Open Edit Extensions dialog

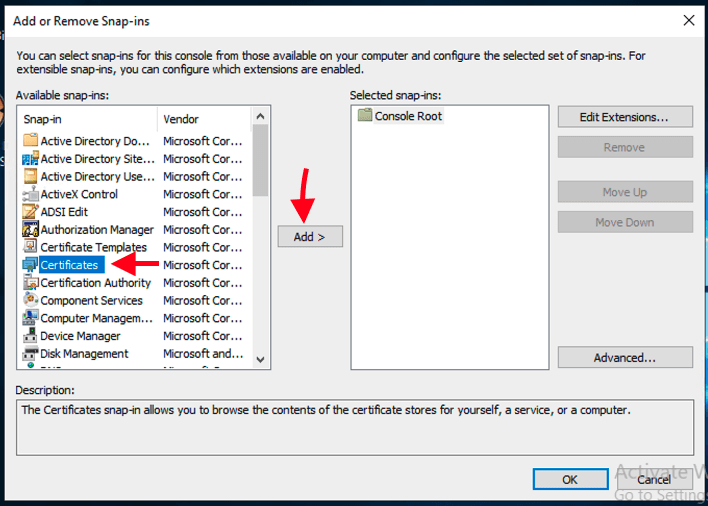[x=624, y=117]
